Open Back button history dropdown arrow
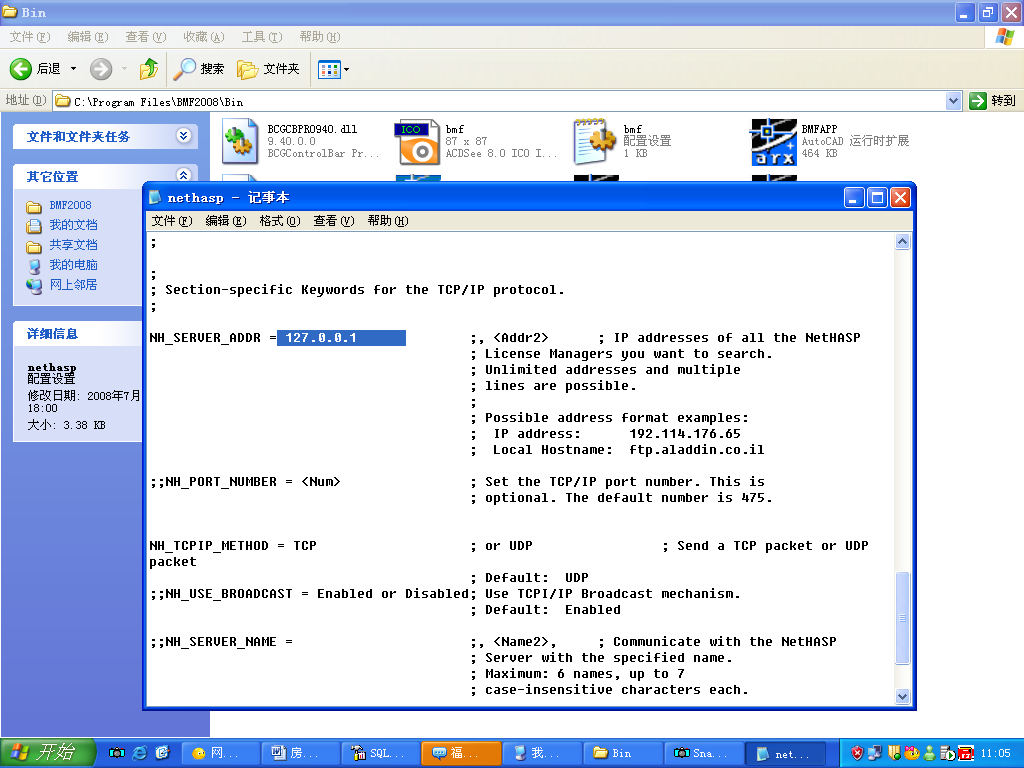This screenshot has width=1024, height=768. coord(73,69)
